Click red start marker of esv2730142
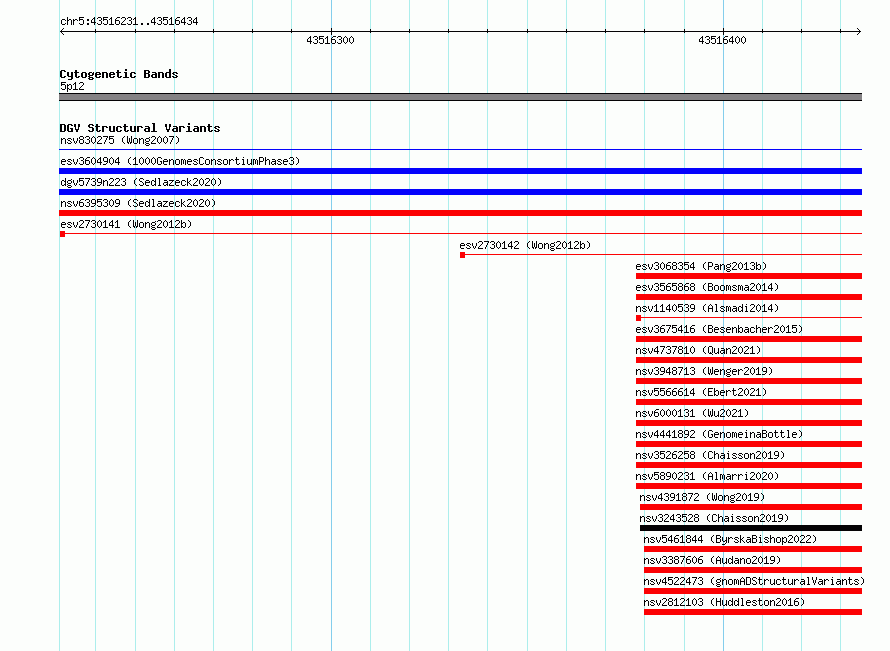This screenshot has width=890, height=651. (463, 255)
